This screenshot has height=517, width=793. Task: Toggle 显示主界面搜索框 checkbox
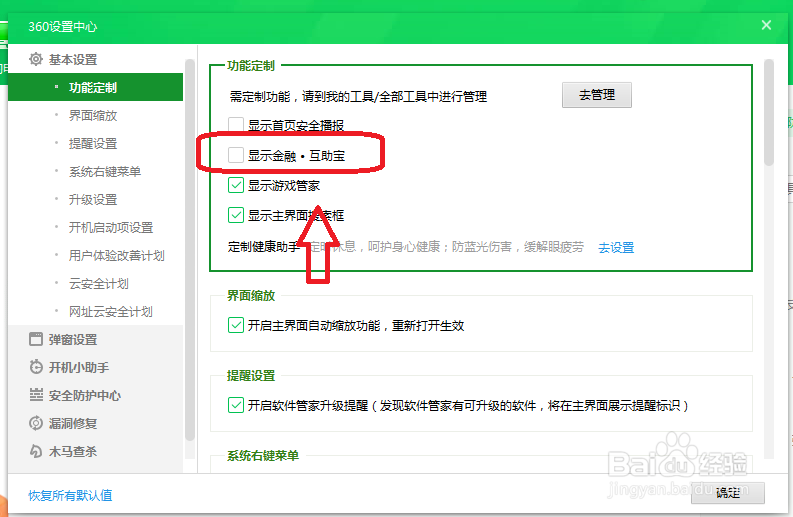pyautogui.click(x=236, y=215)
